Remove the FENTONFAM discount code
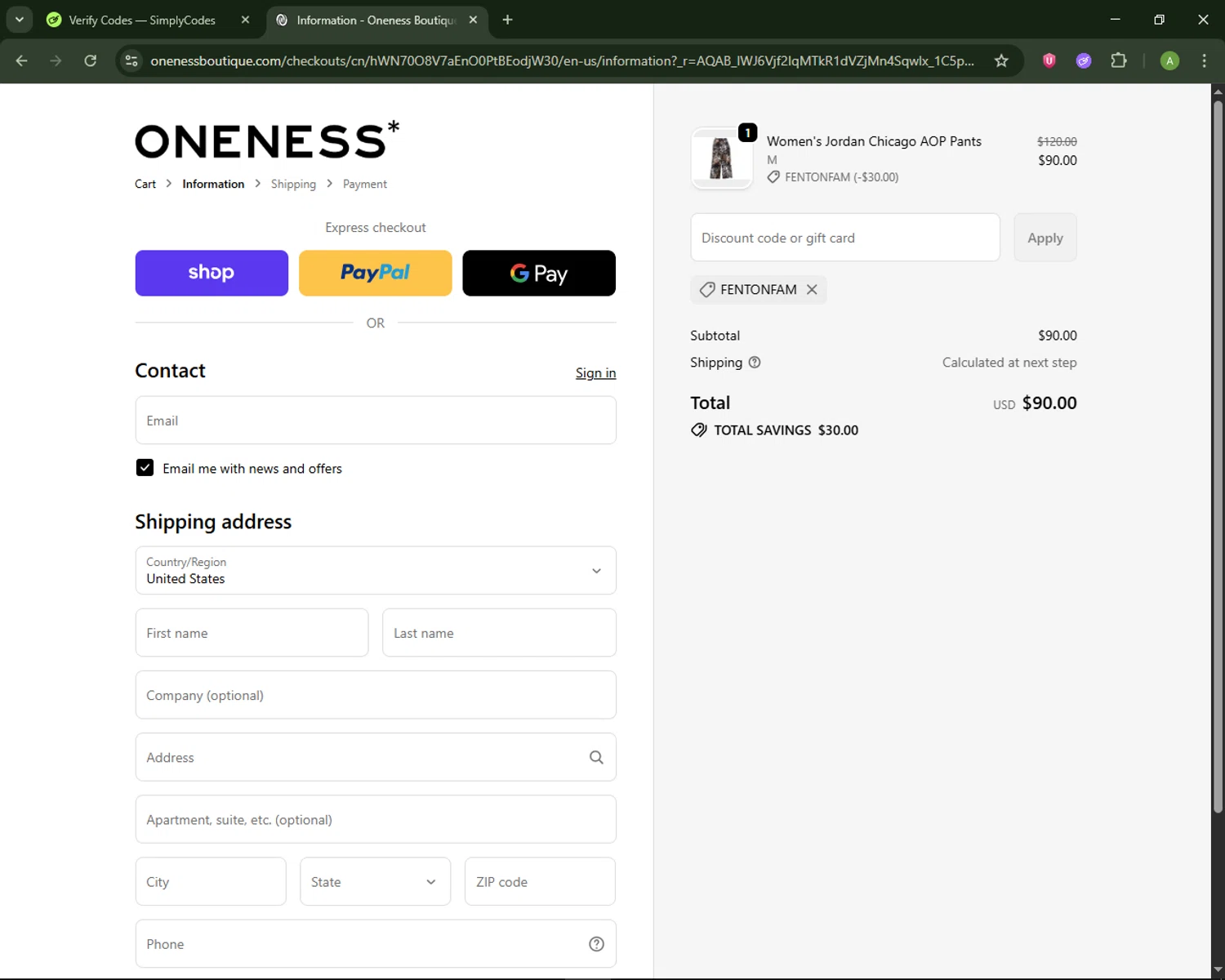Screen dimensions: 1225x980 (x=812, y=289)
